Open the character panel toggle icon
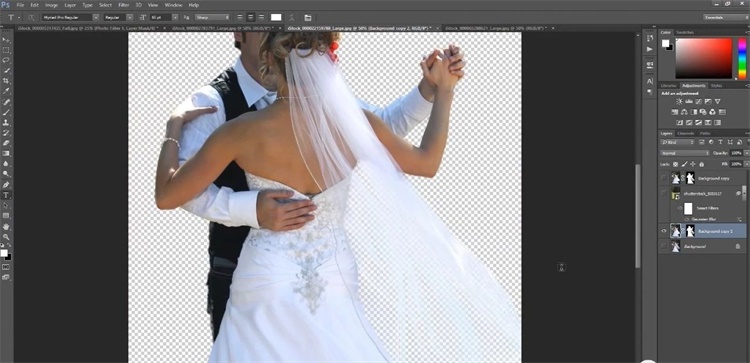750x363 pixels. pyautogui.click(x=308, y=17)
